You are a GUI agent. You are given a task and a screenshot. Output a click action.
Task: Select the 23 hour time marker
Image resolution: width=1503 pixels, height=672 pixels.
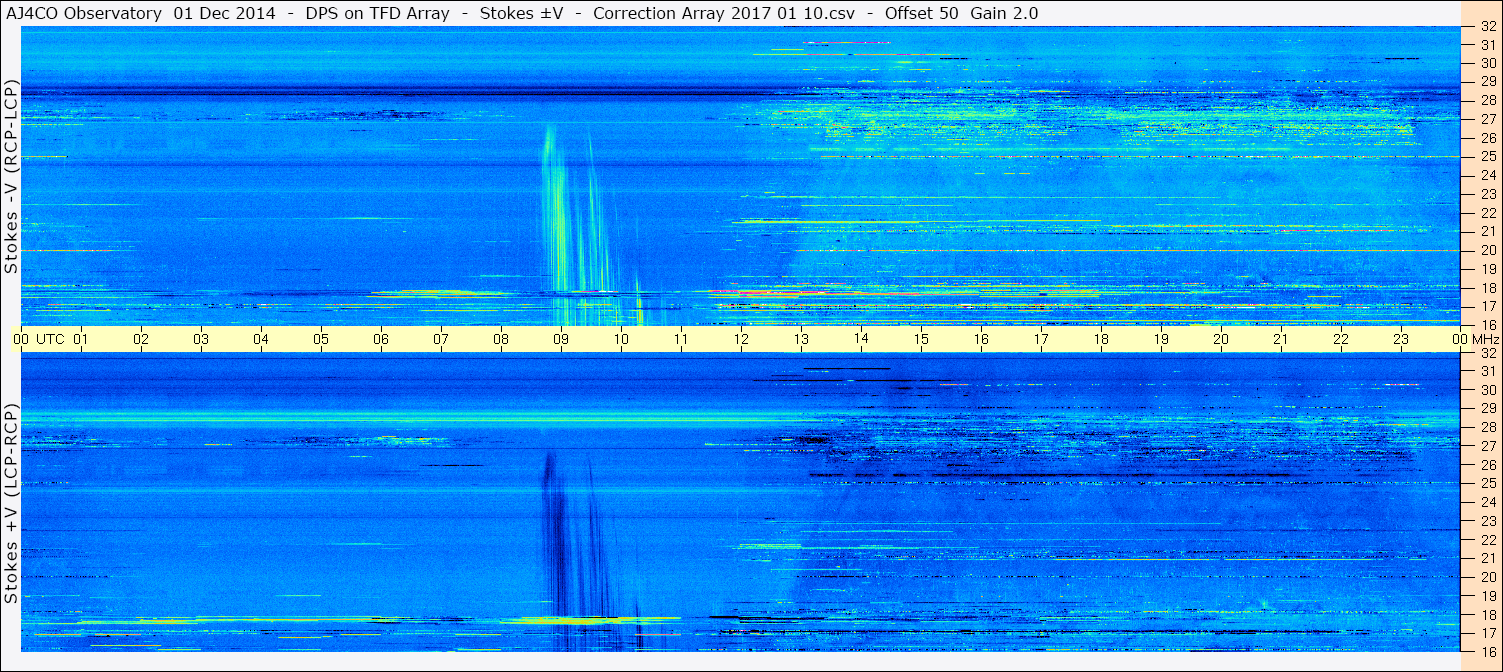click(1401, 340)
